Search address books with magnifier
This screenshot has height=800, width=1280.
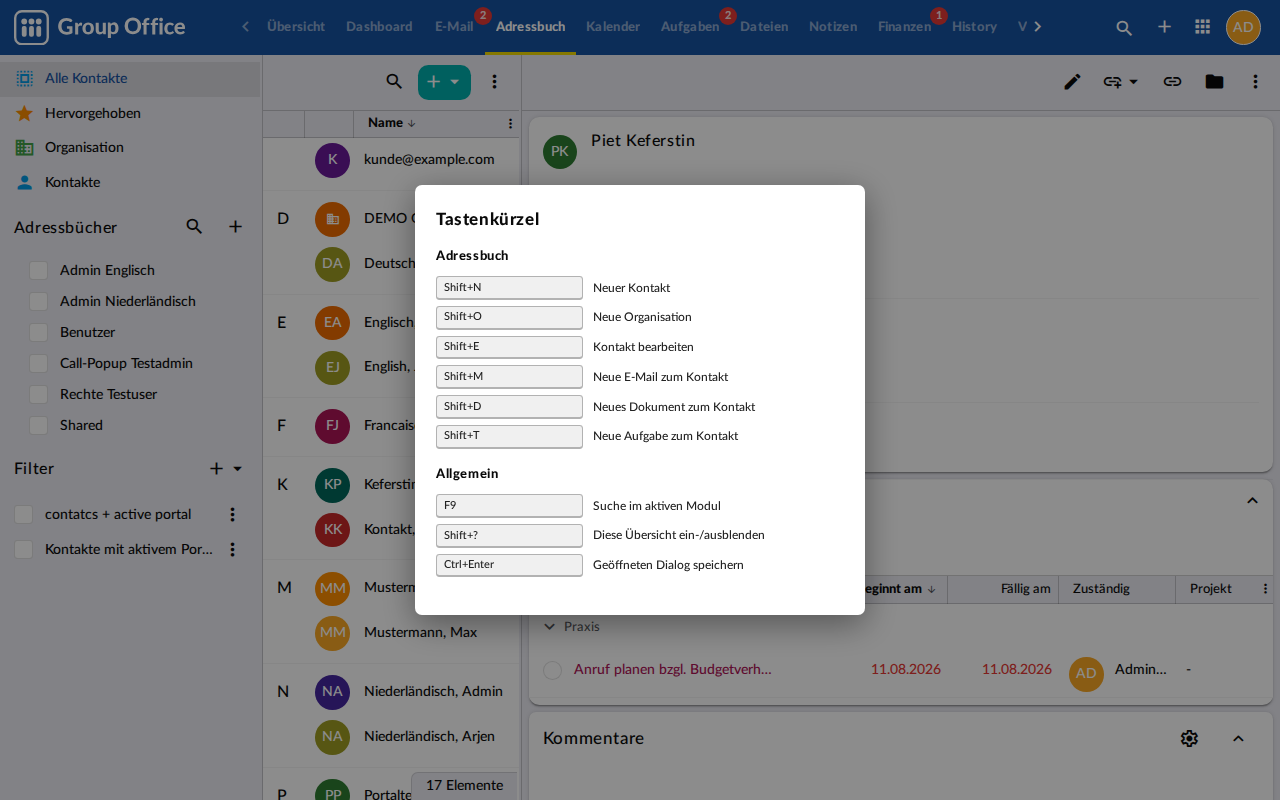click(x=194, y=227)
